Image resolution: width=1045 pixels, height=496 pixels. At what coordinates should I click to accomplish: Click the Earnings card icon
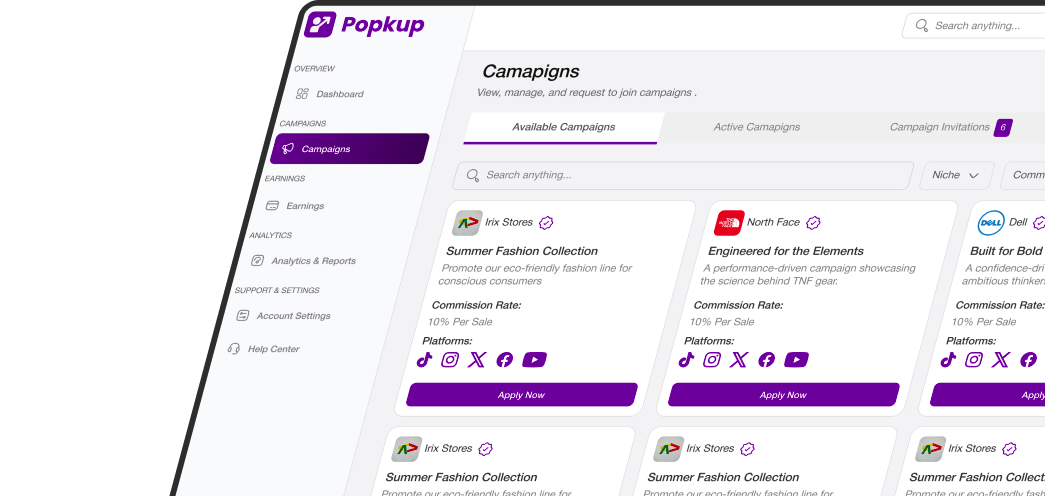click(x=272, y=206)
